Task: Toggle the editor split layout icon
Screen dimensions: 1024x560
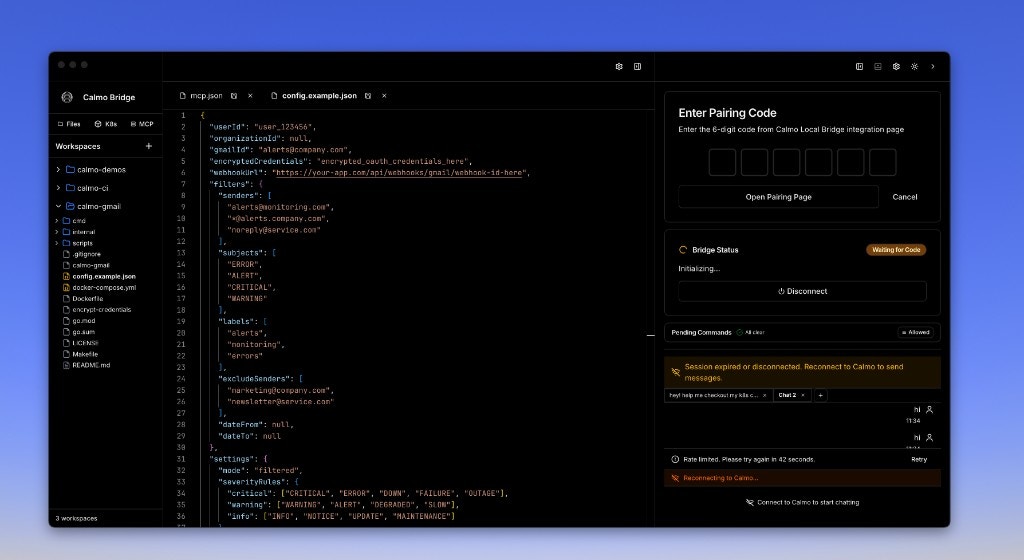Action: point(637,67)
